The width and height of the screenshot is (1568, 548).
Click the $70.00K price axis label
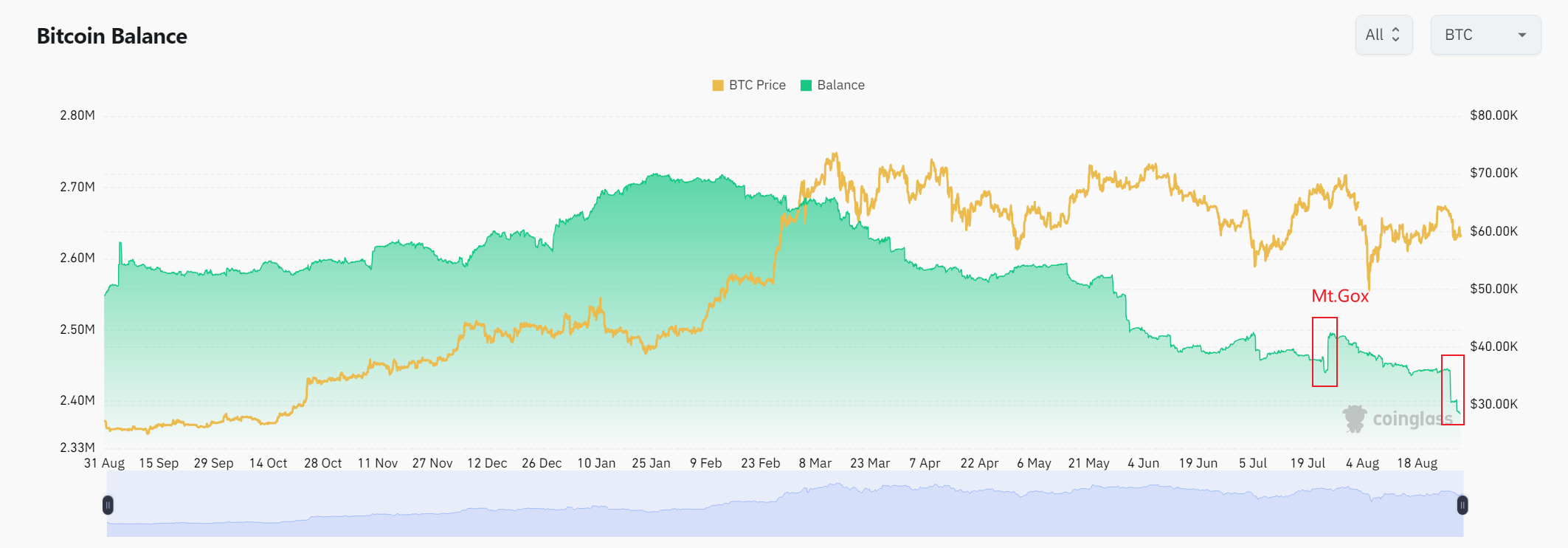tap(1493, 173)
